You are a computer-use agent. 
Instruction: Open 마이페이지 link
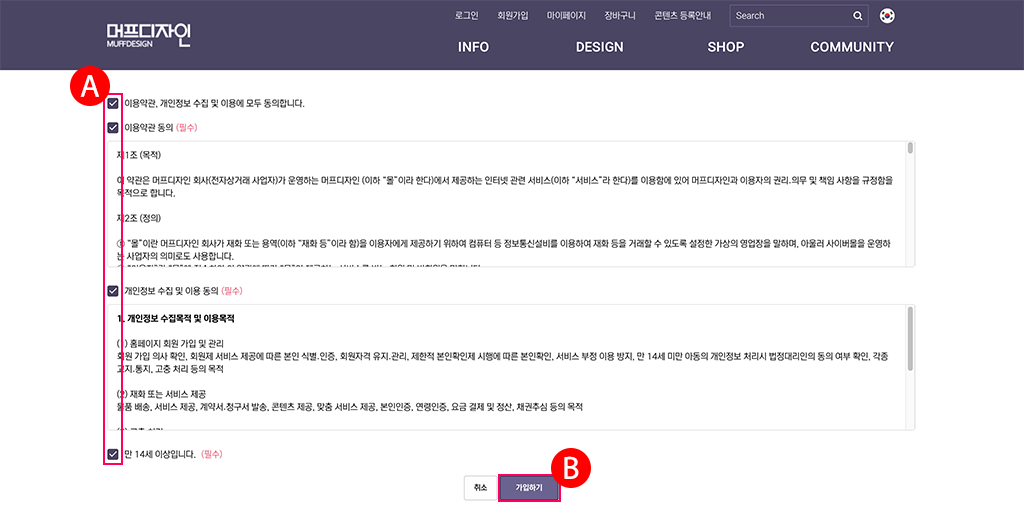point(566,16)
